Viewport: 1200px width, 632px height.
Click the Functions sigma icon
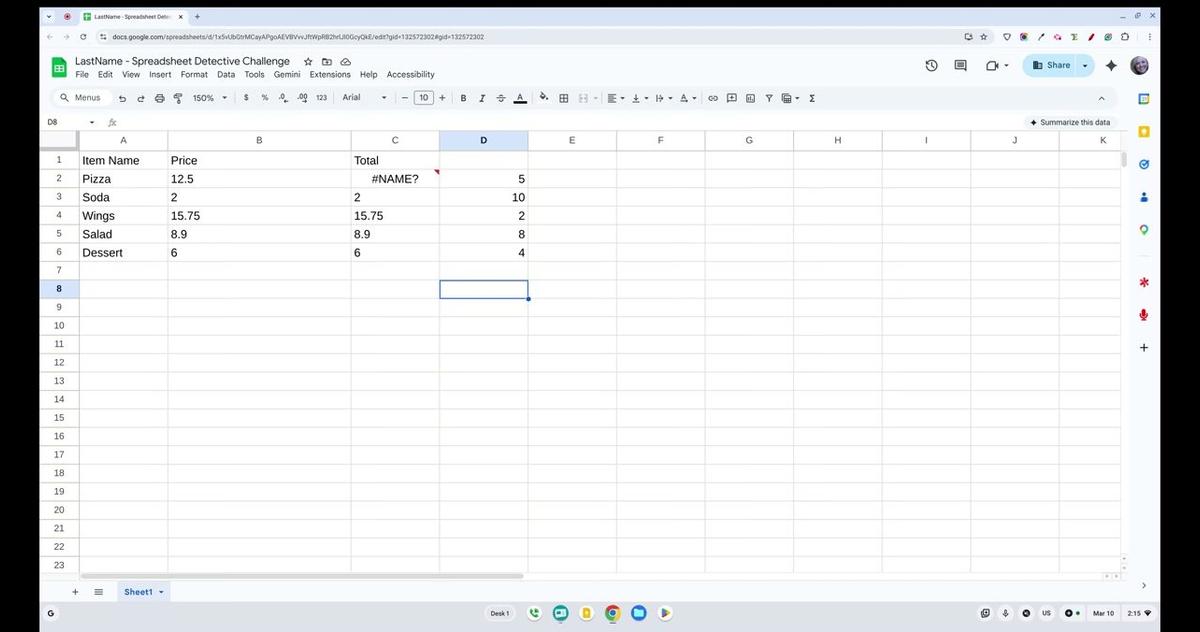pos(811,98)
